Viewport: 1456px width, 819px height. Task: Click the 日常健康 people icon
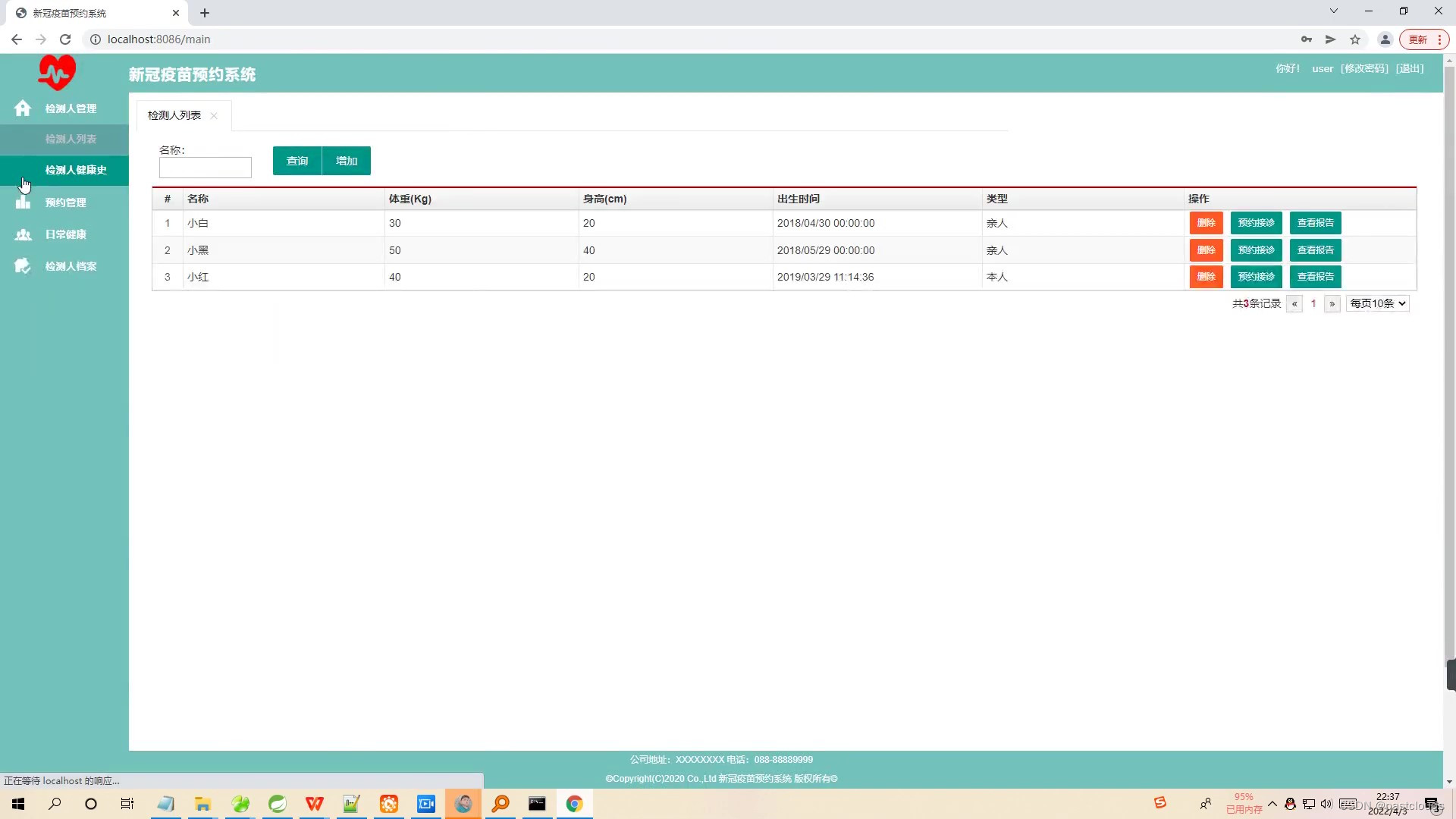point(23,234)
